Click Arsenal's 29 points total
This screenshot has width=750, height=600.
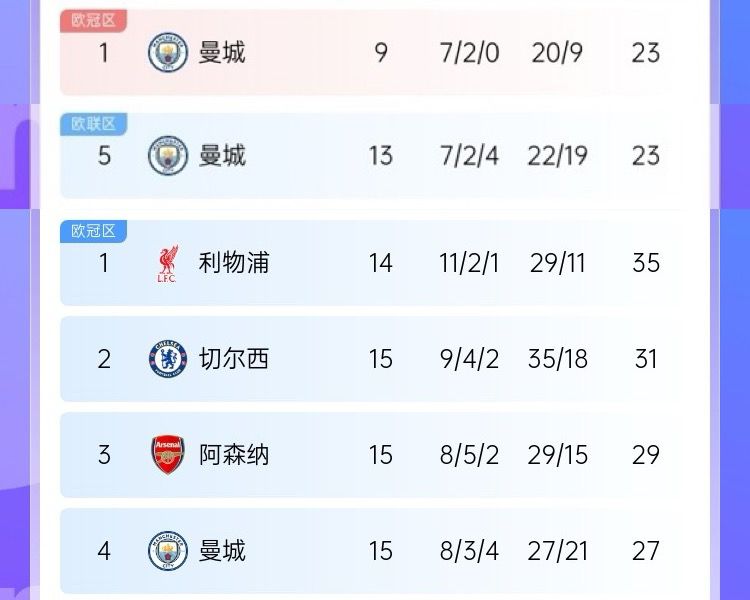[x=646, y=455]
